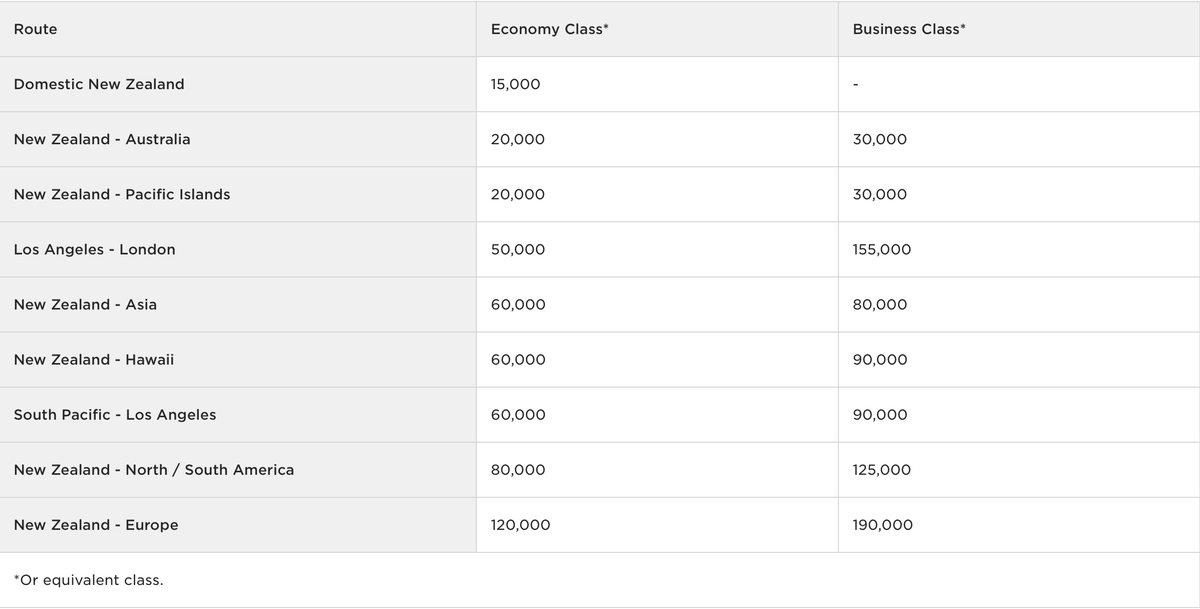Click the 190,000 business class value
The image size is (1200, 609).
tap(883, 524)
